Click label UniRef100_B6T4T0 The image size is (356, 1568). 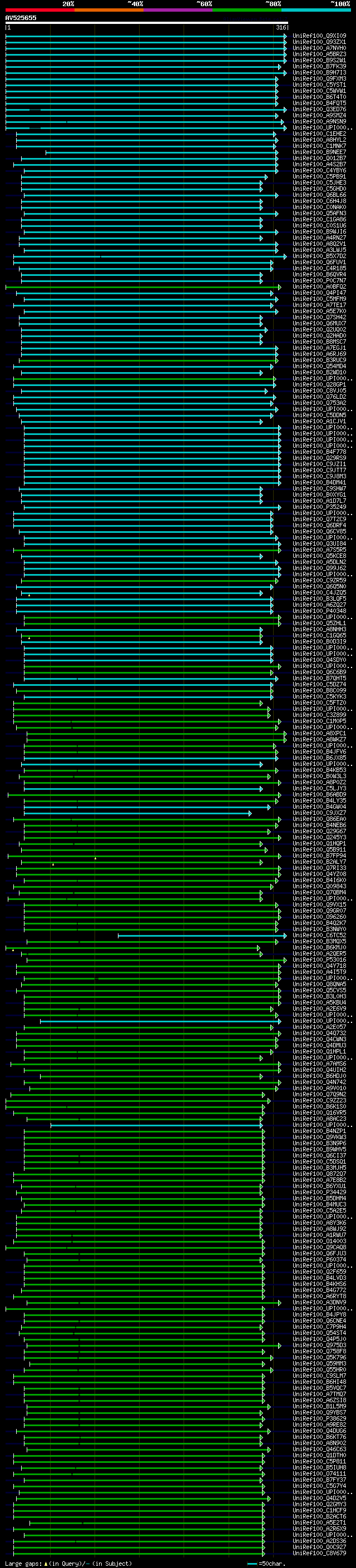[319, 97]
